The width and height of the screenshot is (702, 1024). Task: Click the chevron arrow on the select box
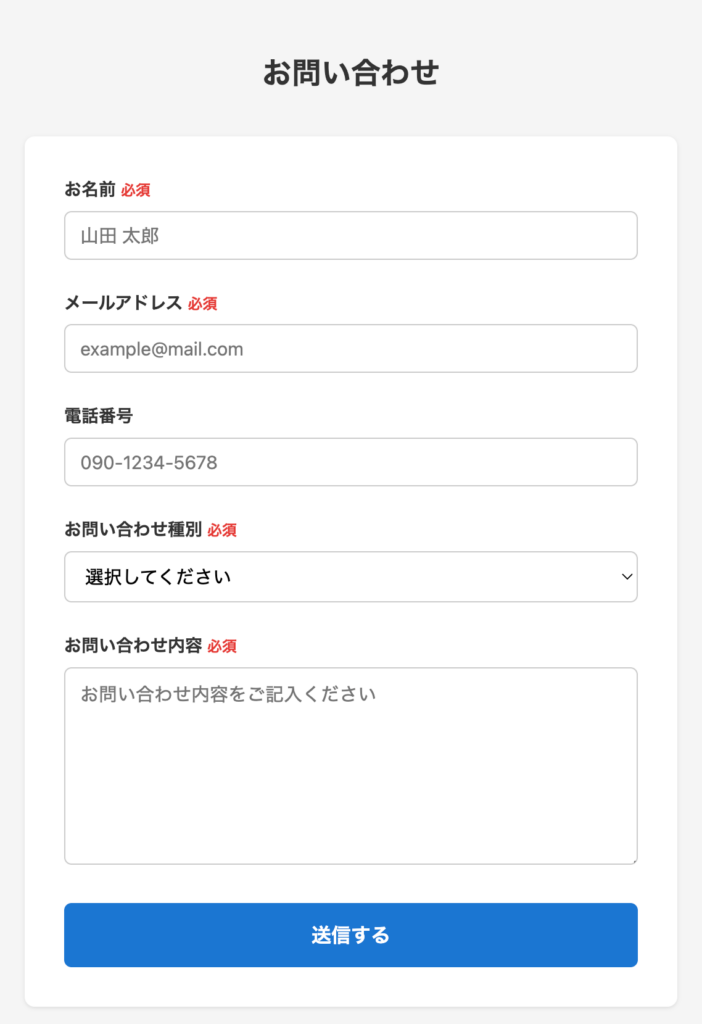627,577
